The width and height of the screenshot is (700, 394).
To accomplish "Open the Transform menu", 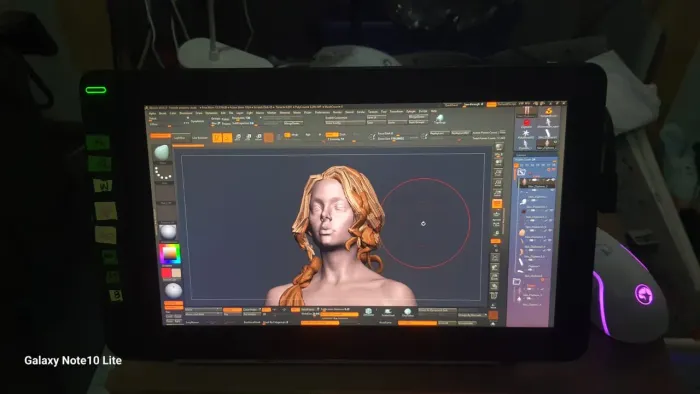I will [x=396, y=112].
